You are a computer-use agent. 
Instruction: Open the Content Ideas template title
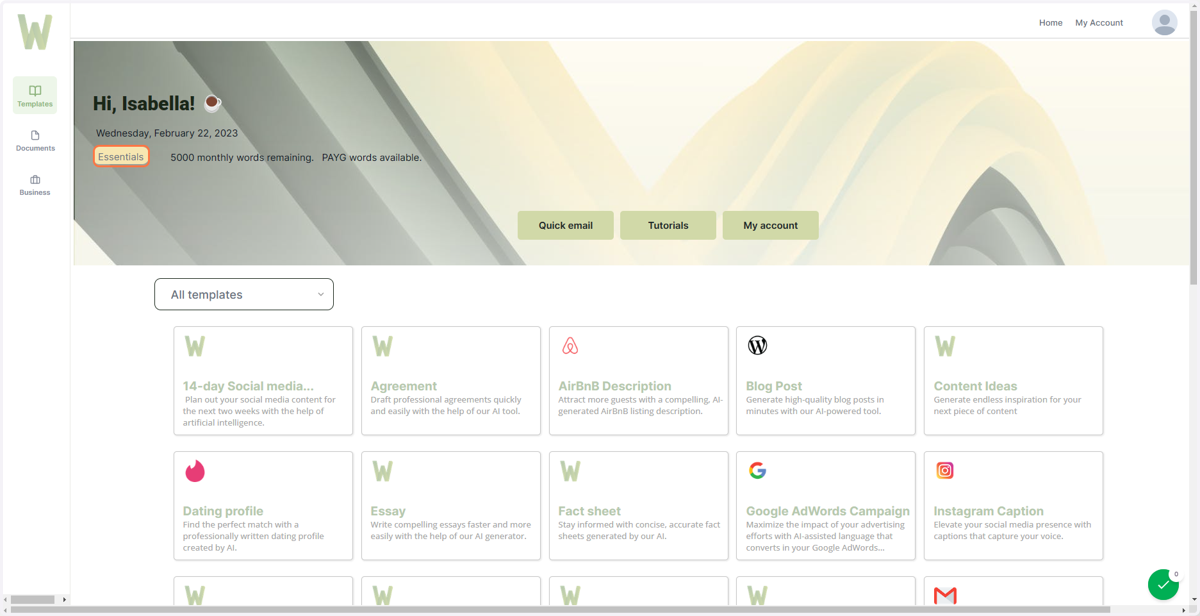pyautogui.click(x=975, y=386)
